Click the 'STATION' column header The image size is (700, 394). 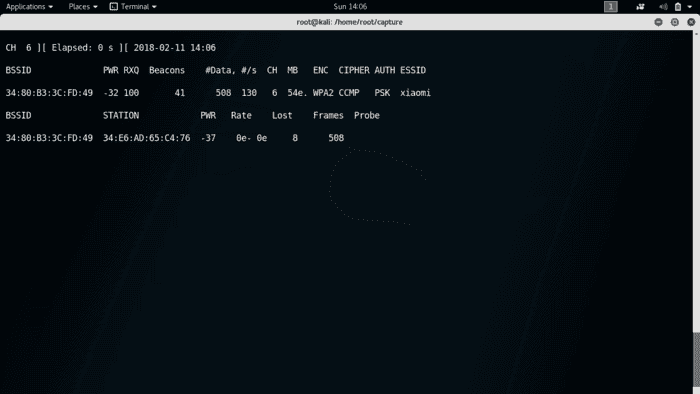(x=121, y=116)
